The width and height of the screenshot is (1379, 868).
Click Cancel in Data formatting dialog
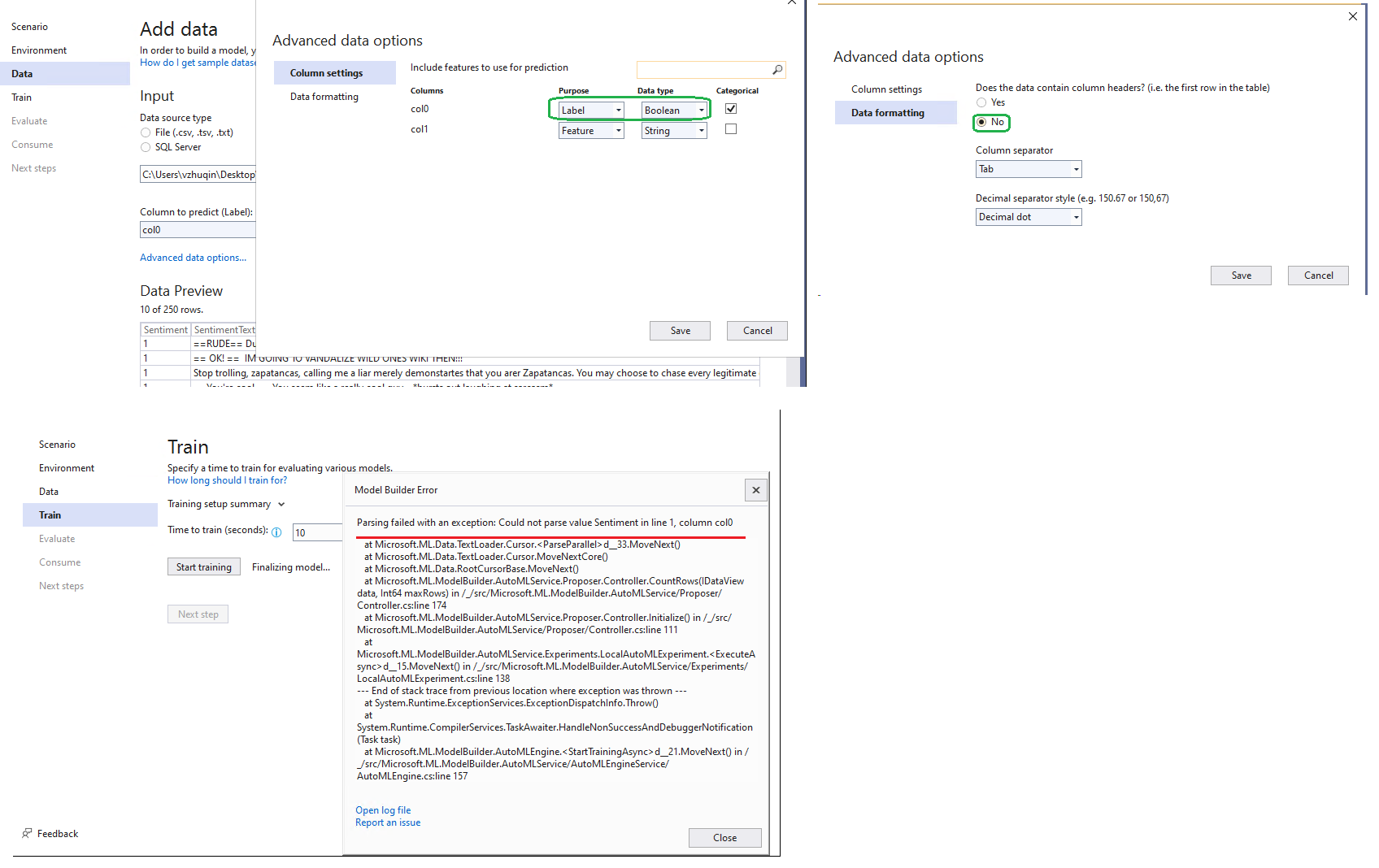tap(1318, 276)
